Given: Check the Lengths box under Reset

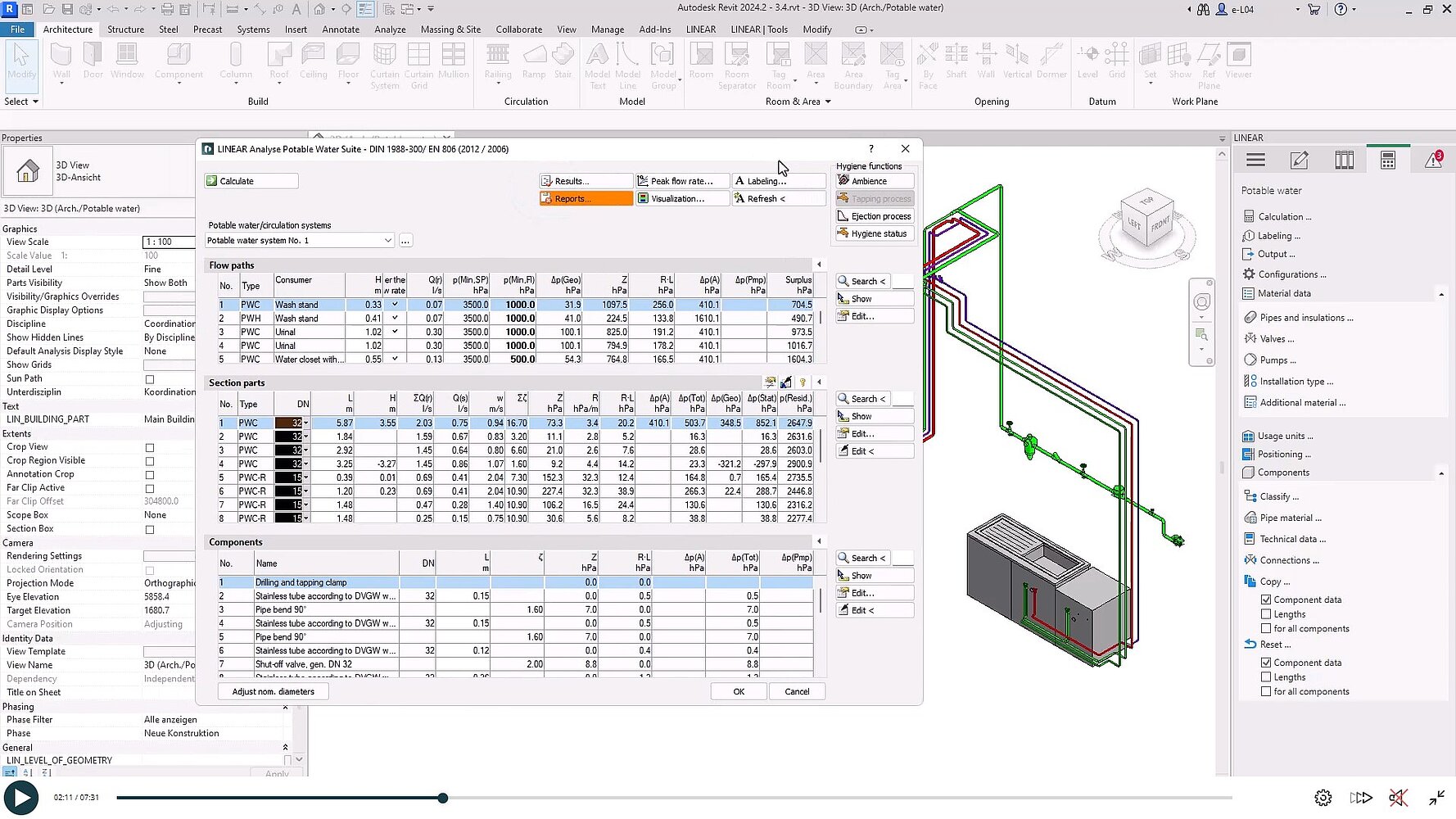Looking at the screenshot, I should [x=1266, y=677].
